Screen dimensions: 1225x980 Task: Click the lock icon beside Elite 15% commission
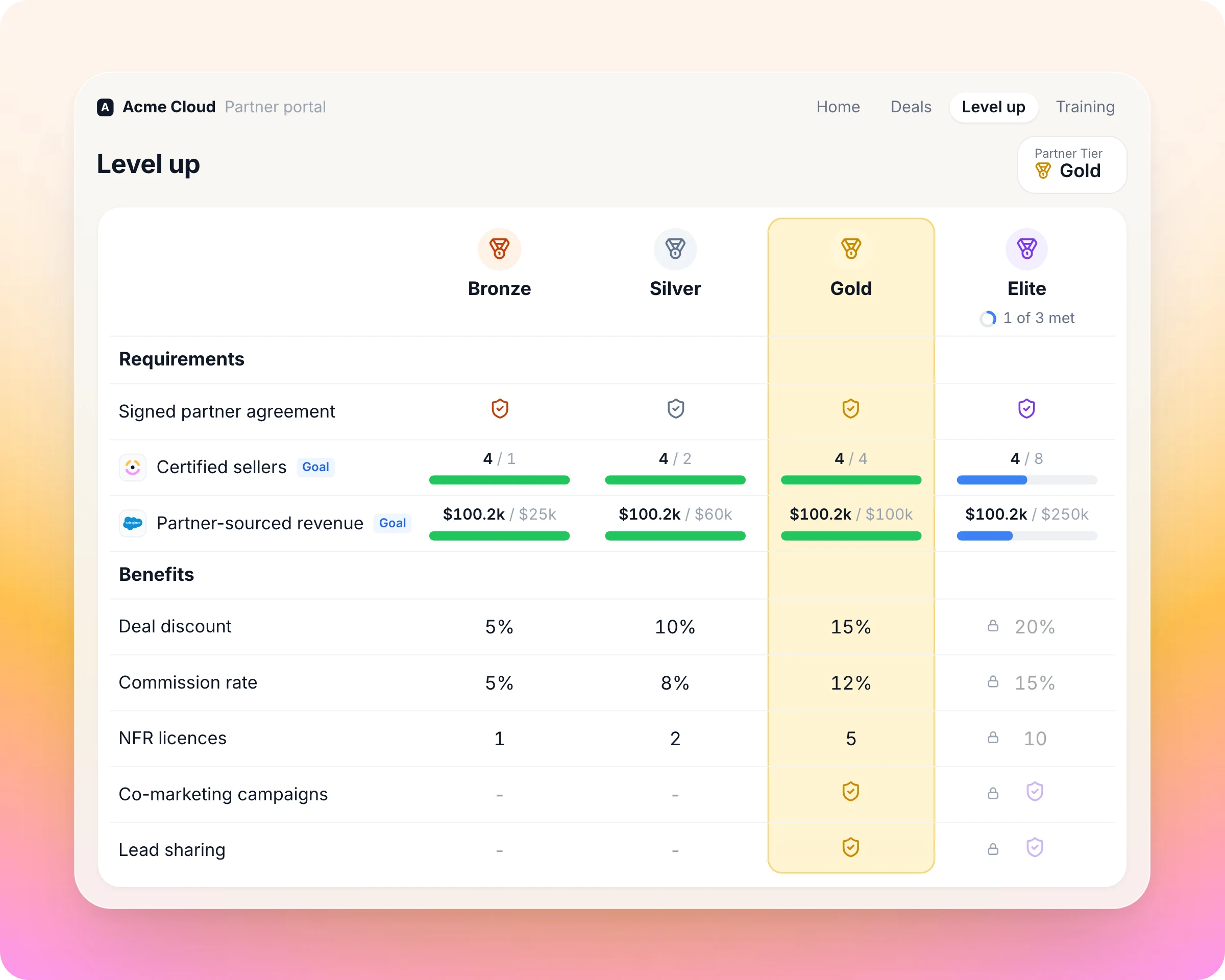point(993,682)
